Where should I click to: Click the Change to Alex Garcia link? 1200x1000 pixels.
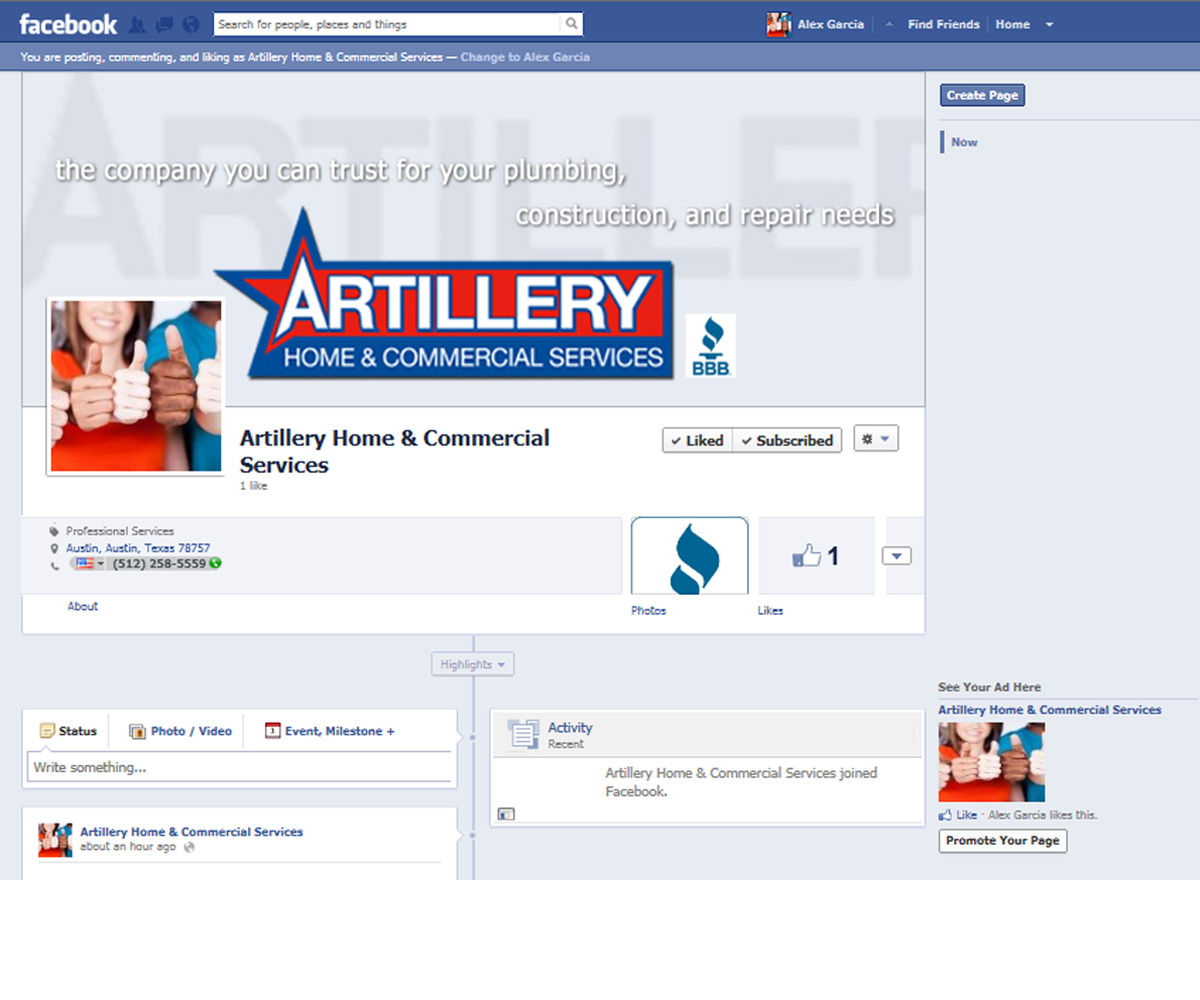click(x=525, y=57)
